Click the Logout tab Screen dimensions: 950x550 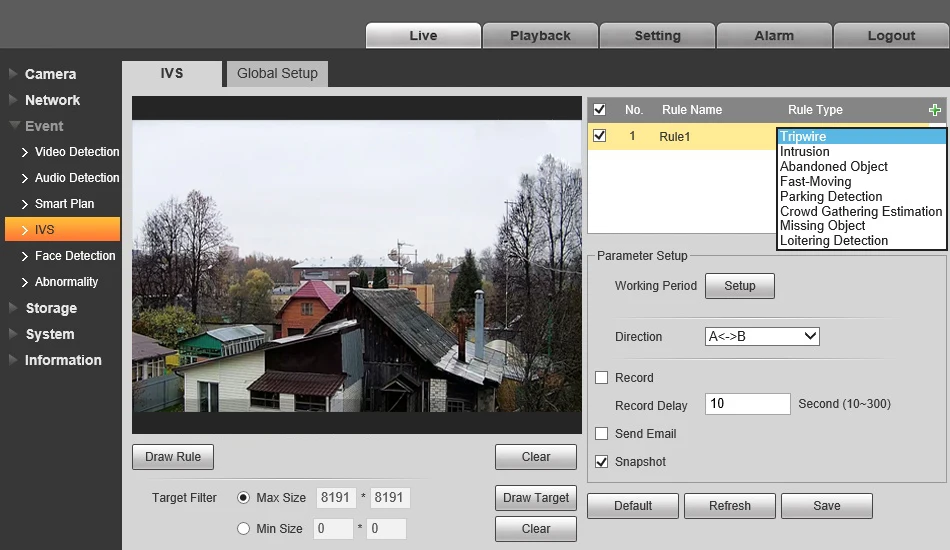891,36
